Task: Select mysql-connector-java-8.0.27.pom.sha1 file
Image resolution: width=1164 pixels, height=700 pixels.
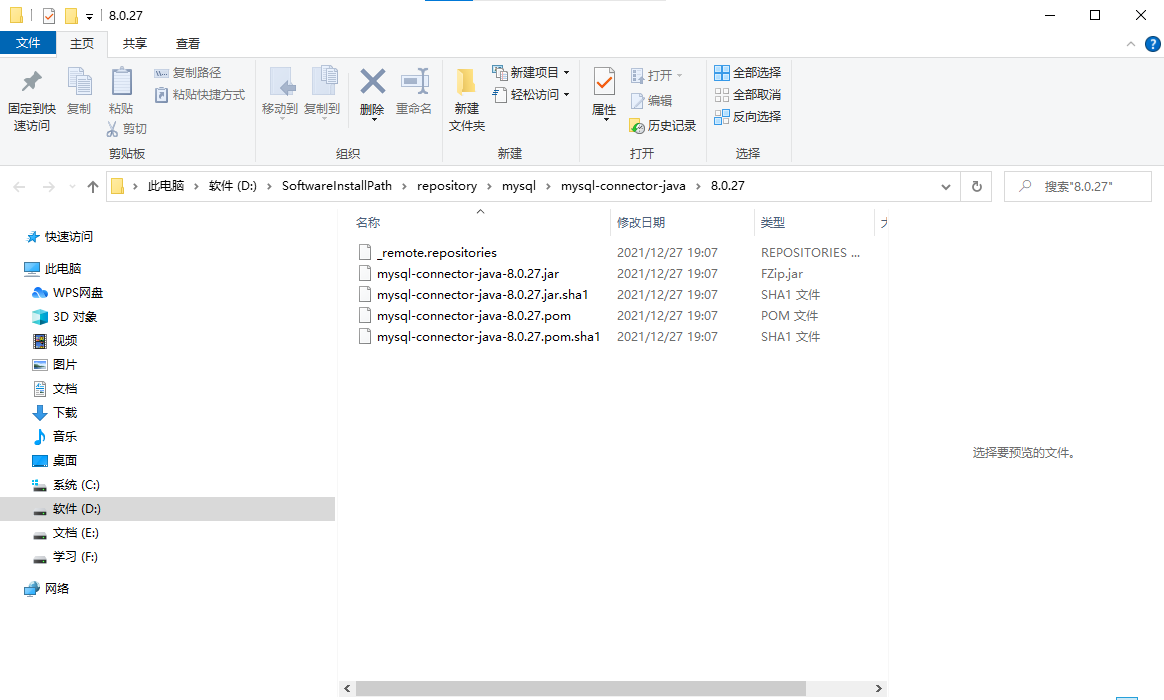Action: [x=488, y=337]
